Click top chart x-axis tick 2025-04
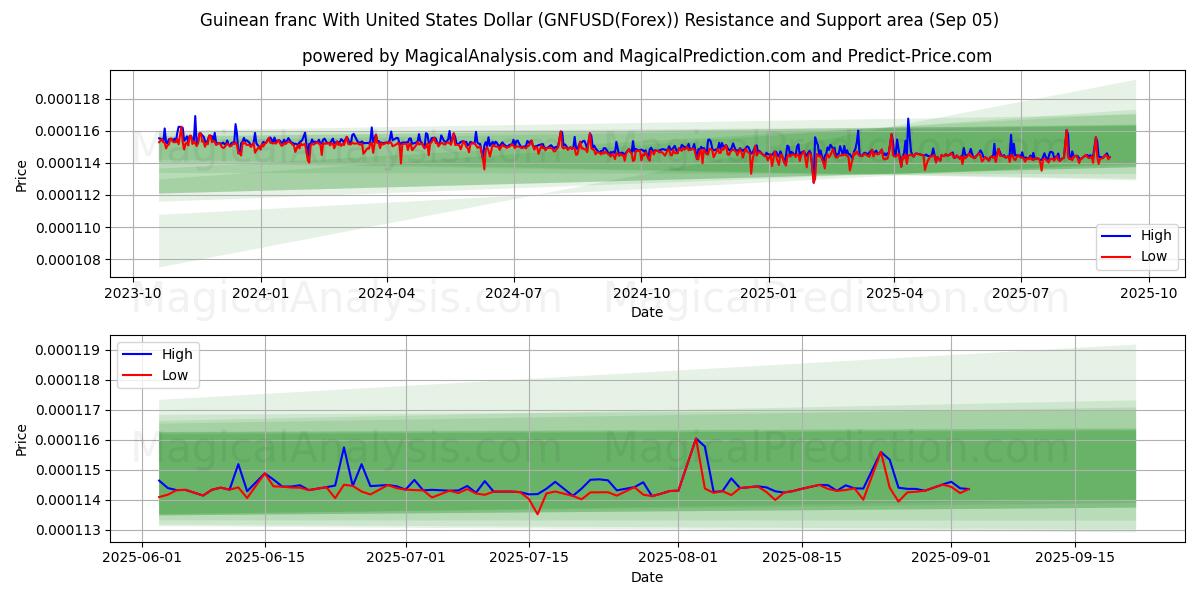This screenshot has height=600, width=1200. 893,294
